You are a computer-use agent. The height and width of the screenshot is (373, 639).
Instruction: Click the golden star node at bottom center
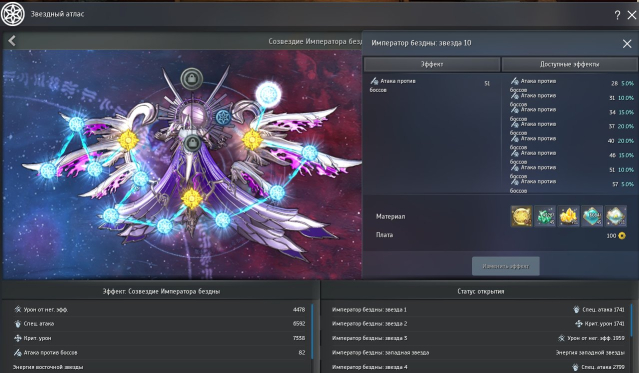[x=192, y=199]
